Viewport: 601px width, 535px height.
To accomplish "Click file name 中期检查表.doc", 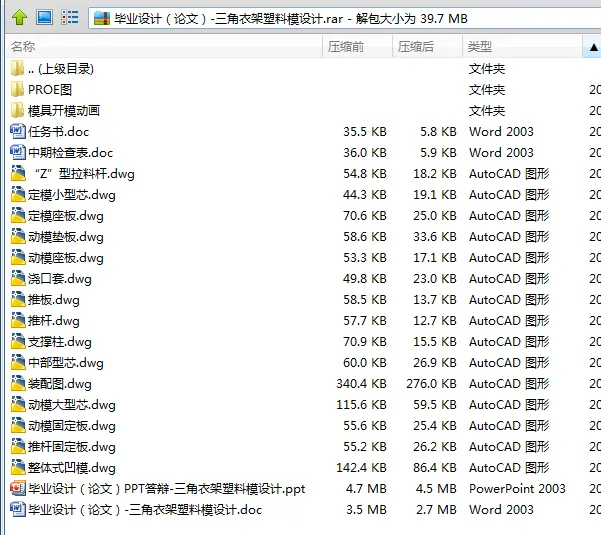I will point(71,153).
